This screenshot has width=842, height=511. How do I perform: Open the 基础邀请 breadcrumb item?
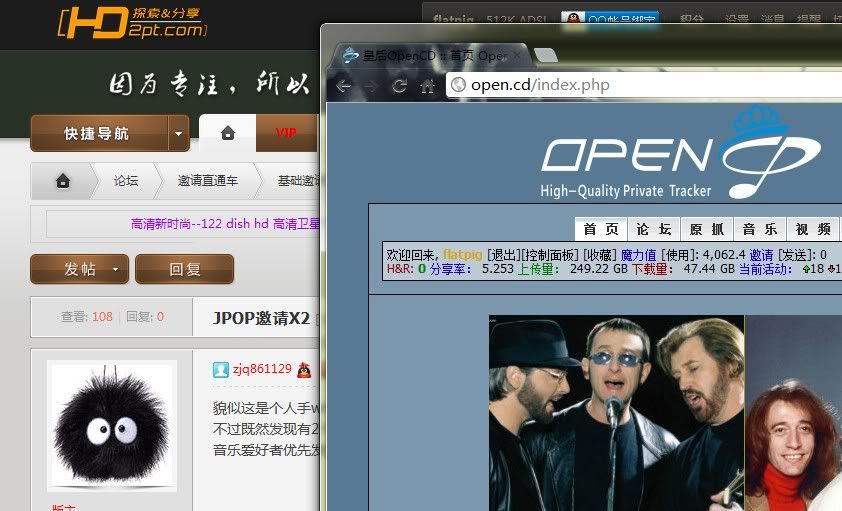click(x=298, y=181)
